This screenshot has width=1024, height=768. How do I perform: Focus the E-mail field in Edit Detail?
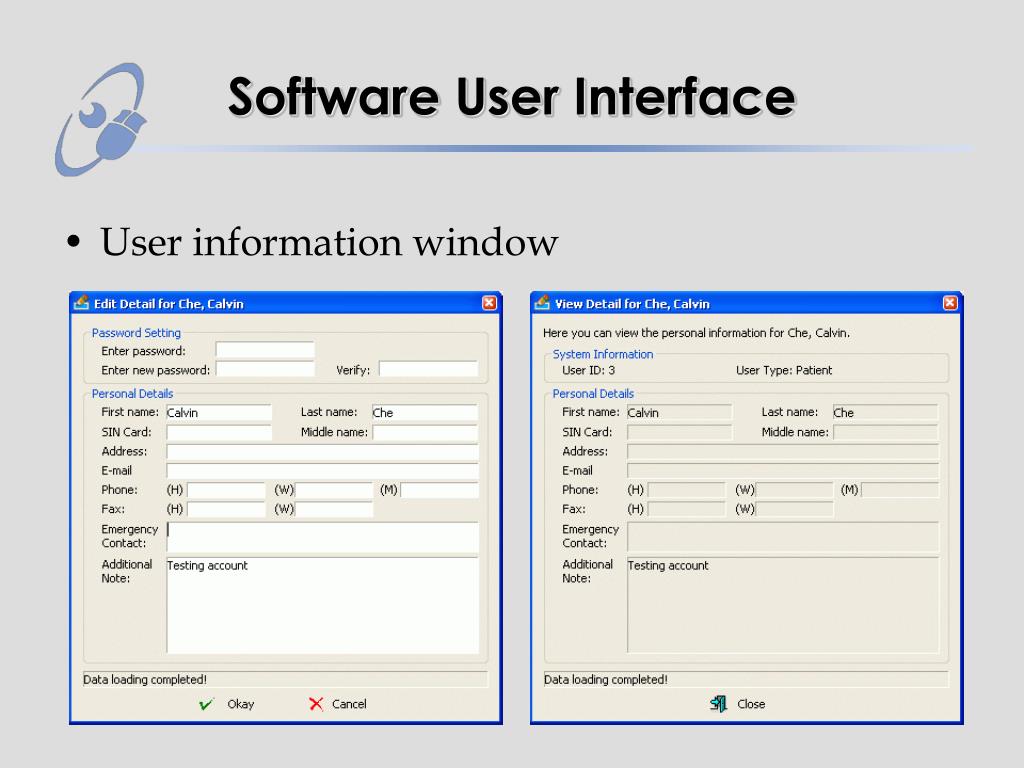click(323, 470)
